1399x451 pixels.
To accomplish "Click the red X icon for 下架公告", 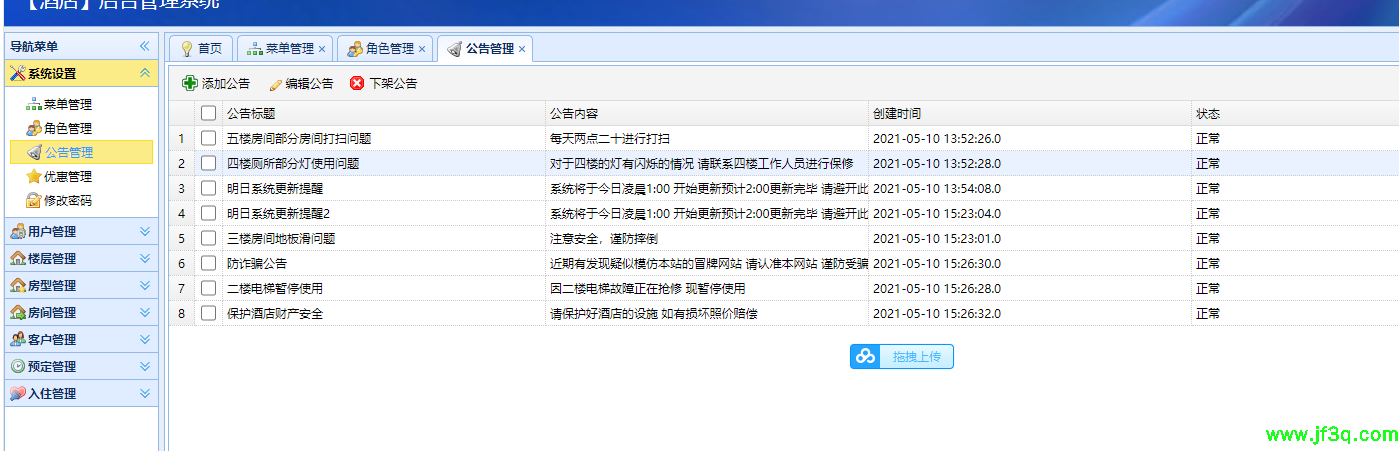I will tap(357, 83).
